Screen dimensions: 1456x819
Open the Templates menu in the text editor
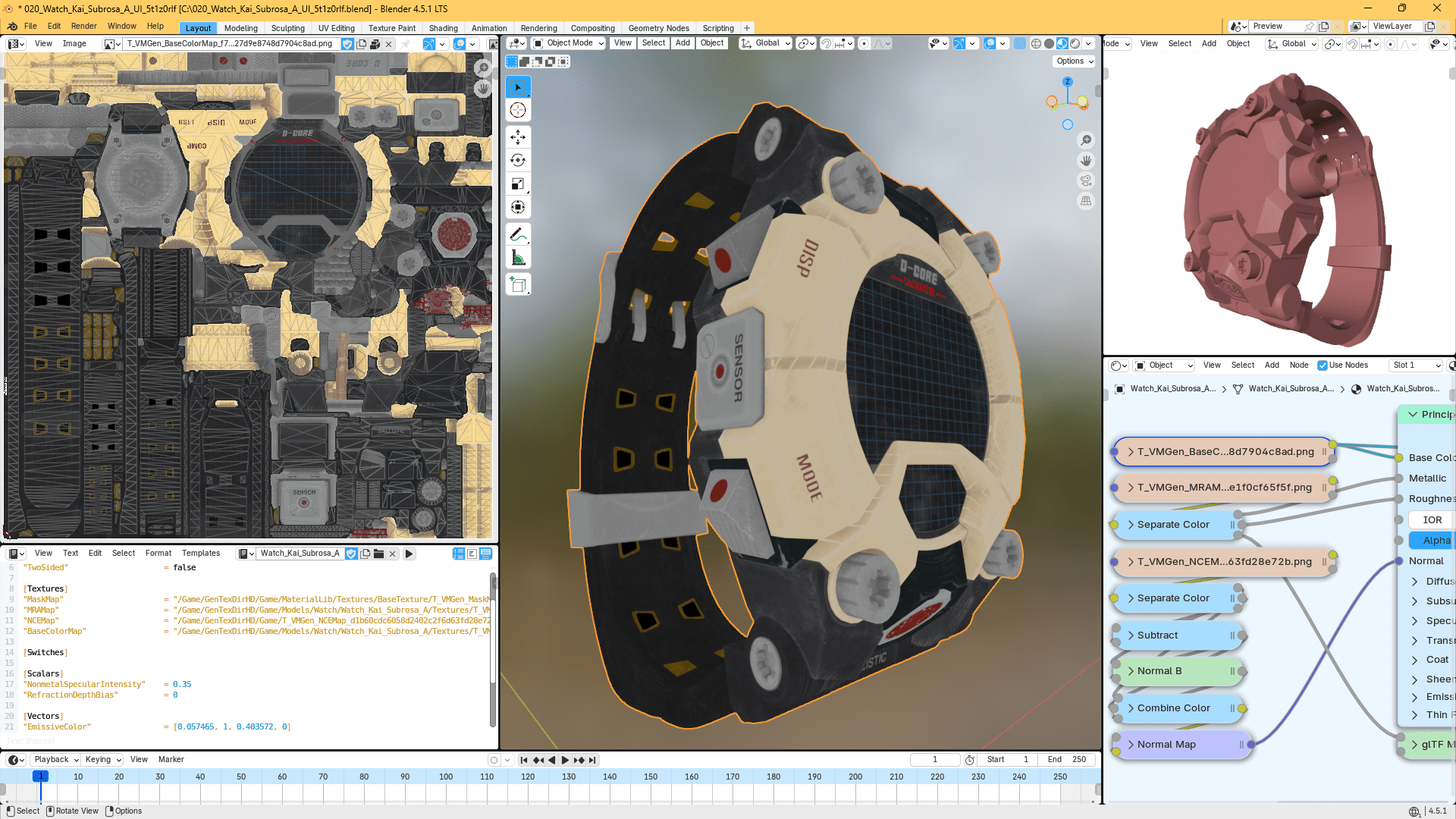(201, 554)
